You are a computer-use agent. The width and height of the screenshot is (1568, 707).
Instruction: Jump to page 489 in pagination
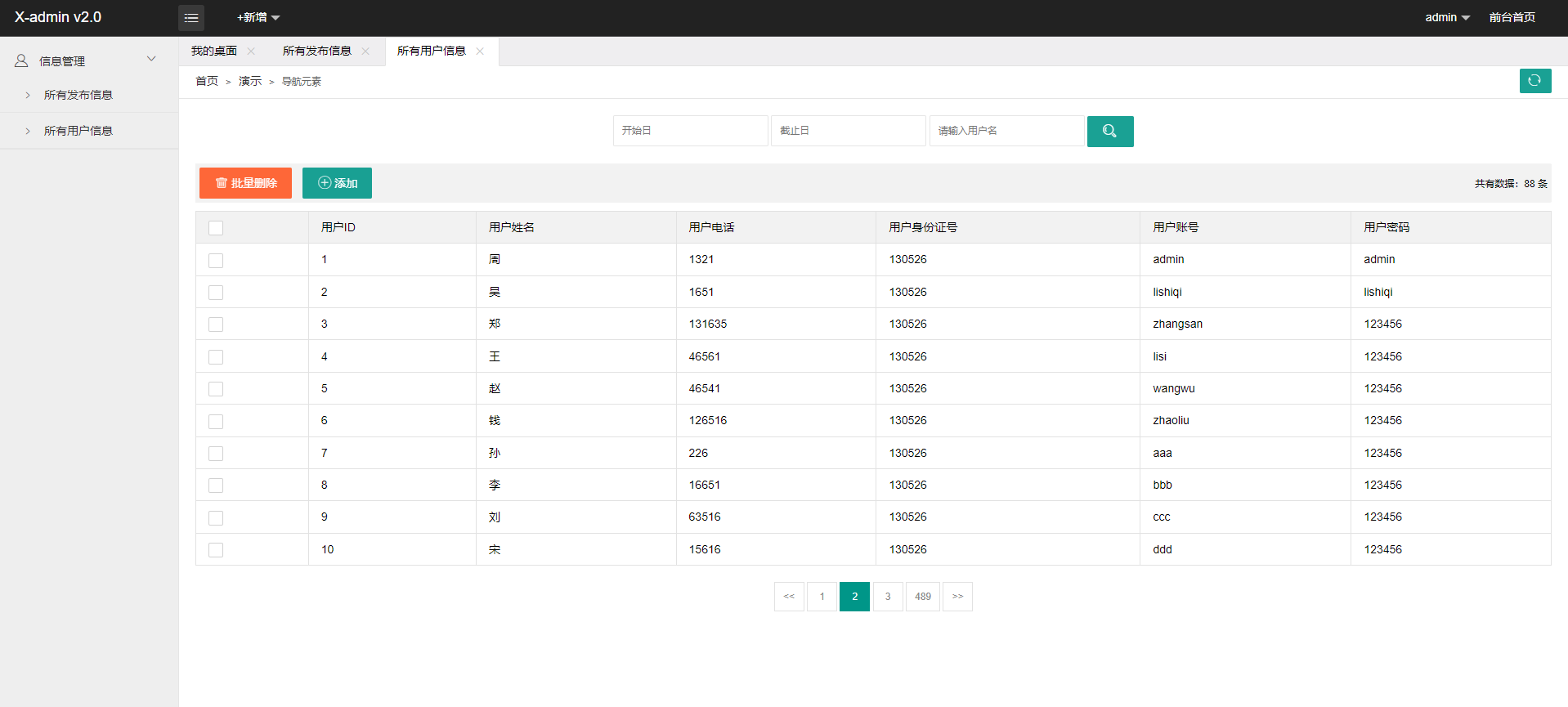(x=923, y=597)
